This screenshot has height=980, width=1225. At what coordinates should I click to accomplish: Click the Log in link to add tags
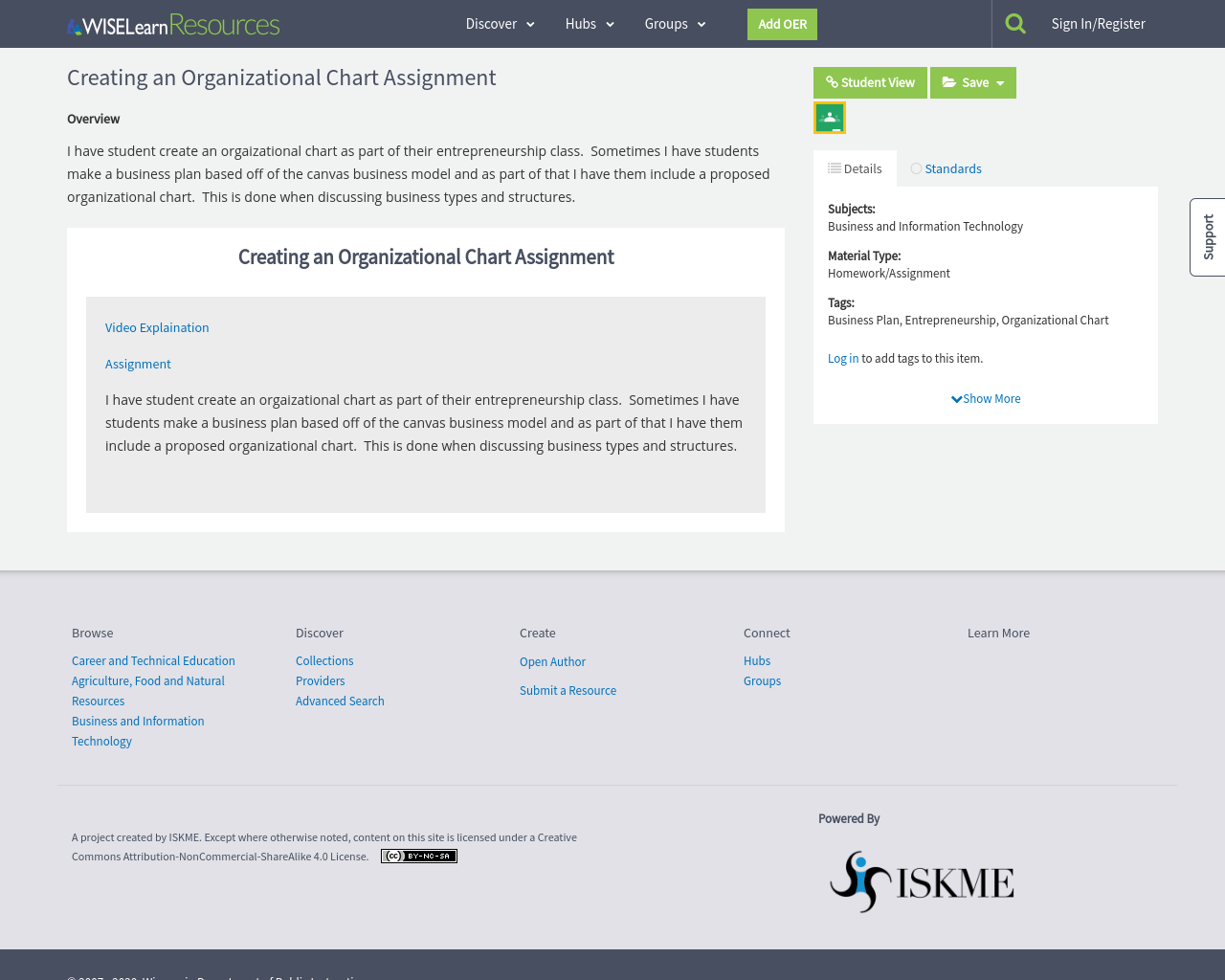842,358
